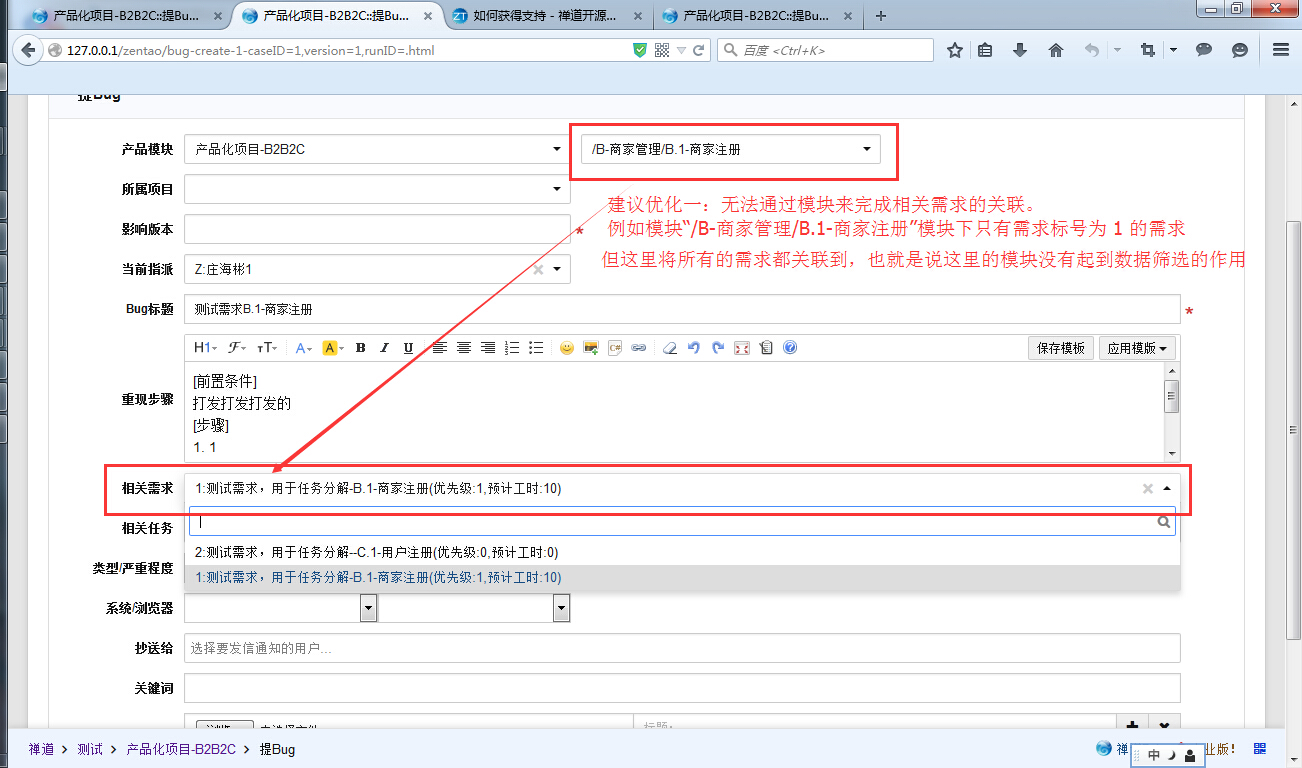Undo the last editor action

(694, 348)
